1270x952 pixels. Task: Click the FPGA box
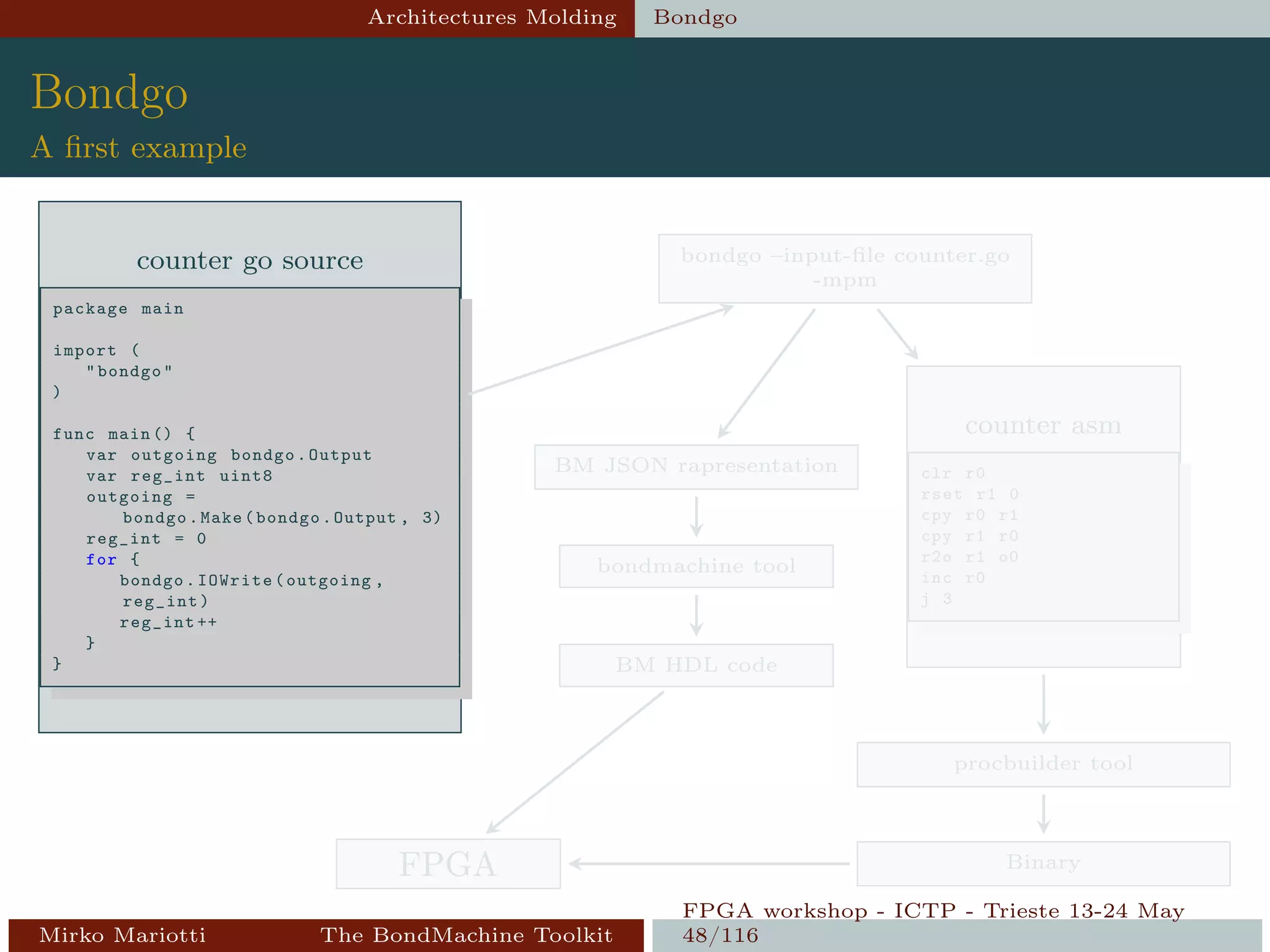(x=448, y=863)
